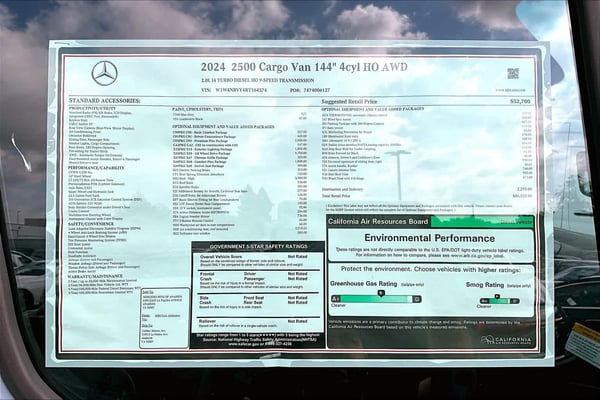Screen dimensions: 600x400
Task: Click the Mercedes-Benz star logo
Action: (104, 73)
